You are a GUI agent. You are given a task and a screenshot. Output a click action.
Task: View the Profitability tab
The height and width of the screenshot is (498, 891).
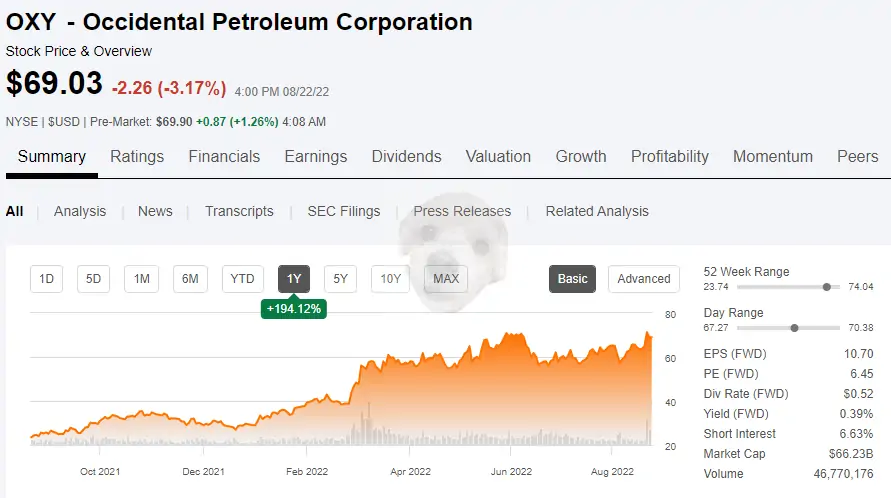point(670,156)
